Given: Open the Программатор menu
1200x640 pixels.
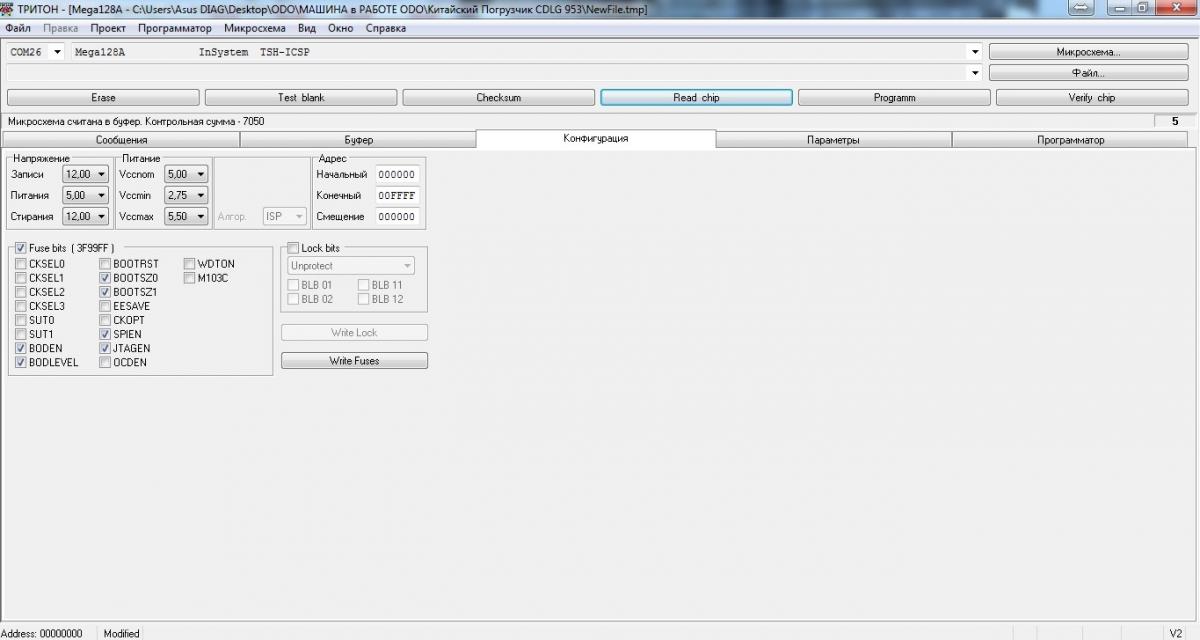Looking at the screenshot, I should coord(175,28).
